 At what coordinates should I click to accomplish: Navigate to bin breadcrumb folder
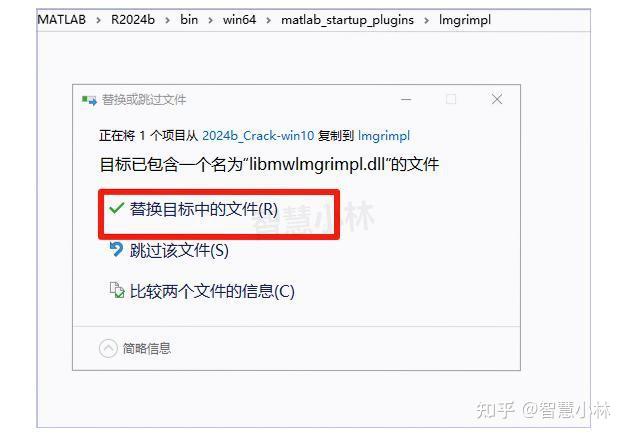(189, 20)
